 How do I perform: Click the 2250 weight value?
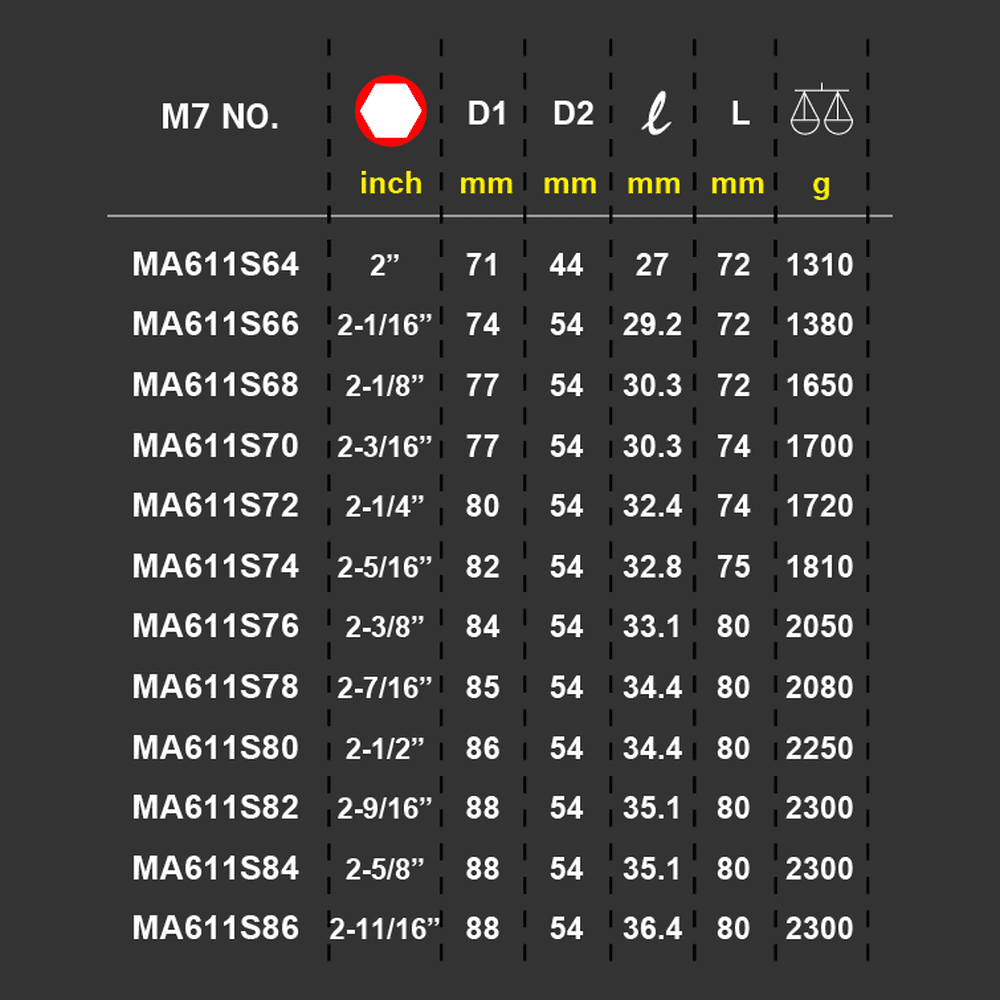pos(820,747)
